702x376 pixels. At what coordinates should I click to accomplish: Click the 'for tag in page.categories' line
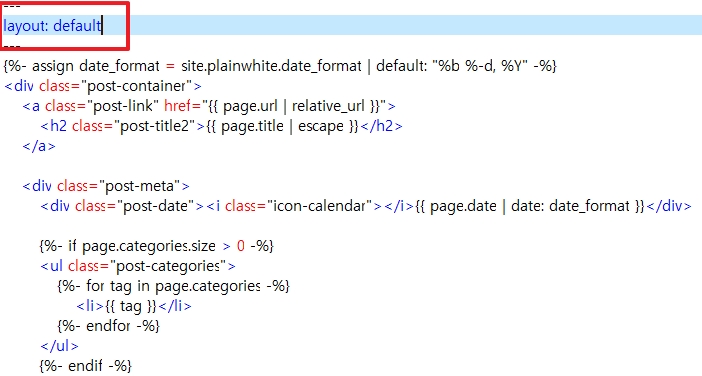[174, 286]
